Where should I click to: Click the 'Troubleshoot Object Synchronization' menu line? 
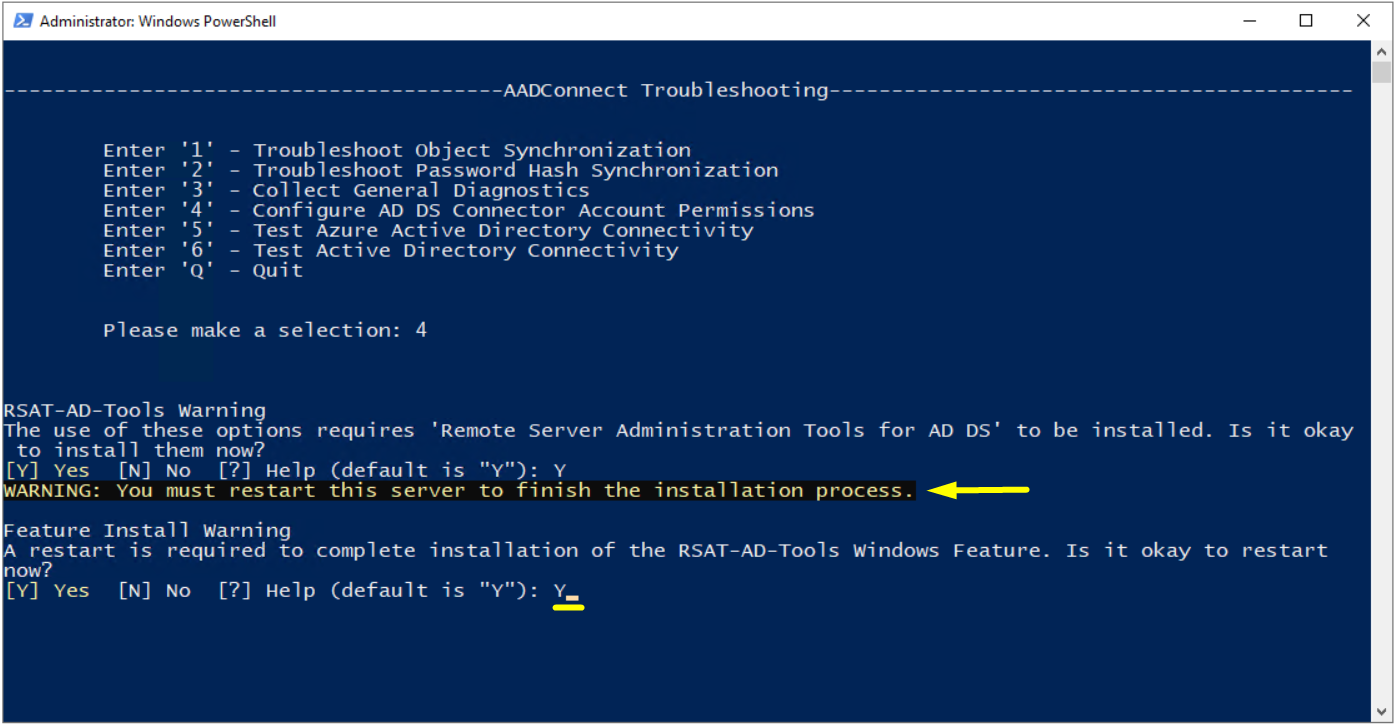point(397,151)
